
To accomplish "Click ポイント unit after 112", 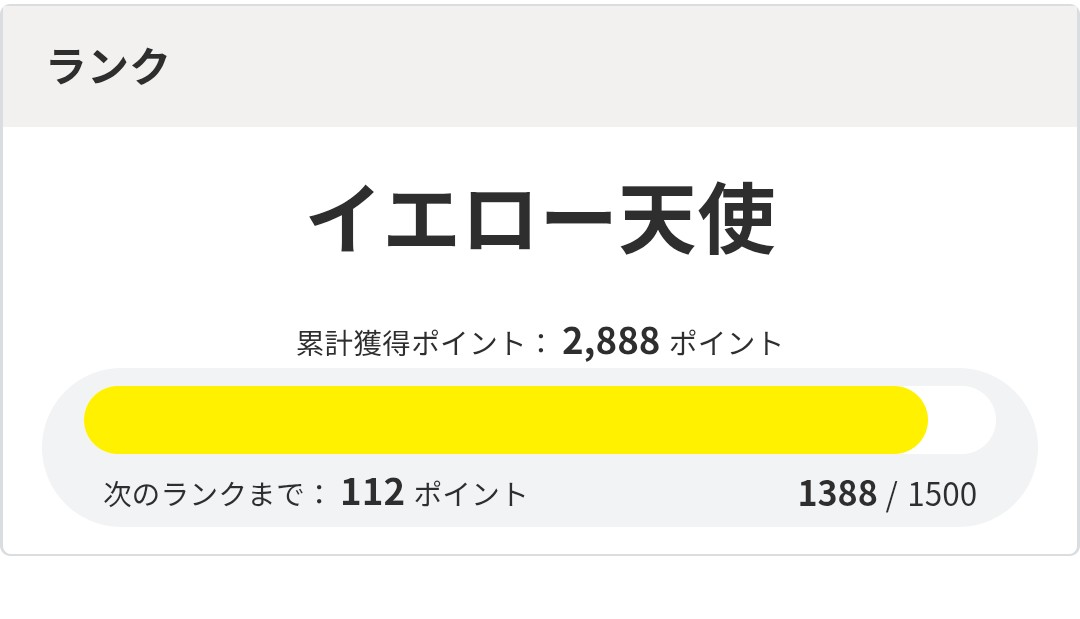I will coord(470,494).
